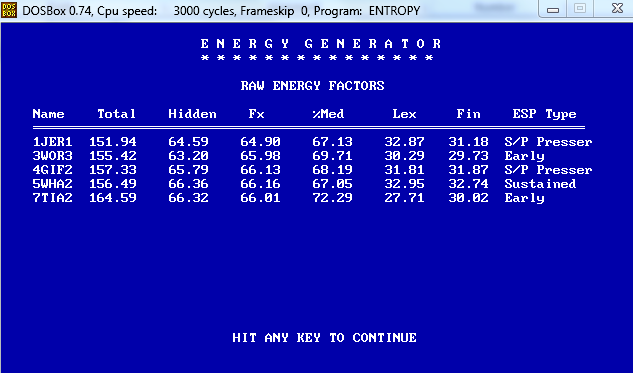
Task: Click Fin value 31.87
Action: click(468, 170)
